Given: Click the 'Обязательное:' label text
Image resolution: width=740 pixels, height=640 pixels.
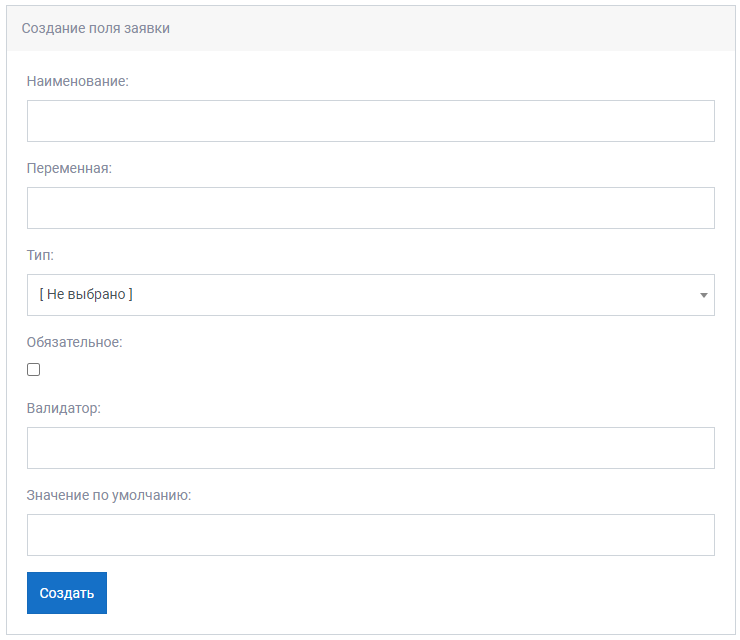Looking at the screenshot, I should [75, 342].
